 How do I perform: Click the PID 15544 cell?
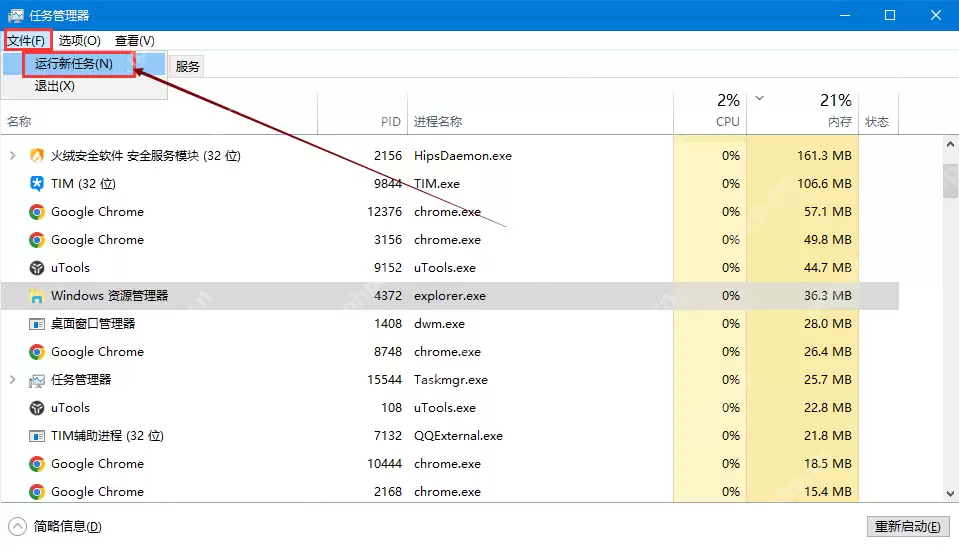(385, 380)
